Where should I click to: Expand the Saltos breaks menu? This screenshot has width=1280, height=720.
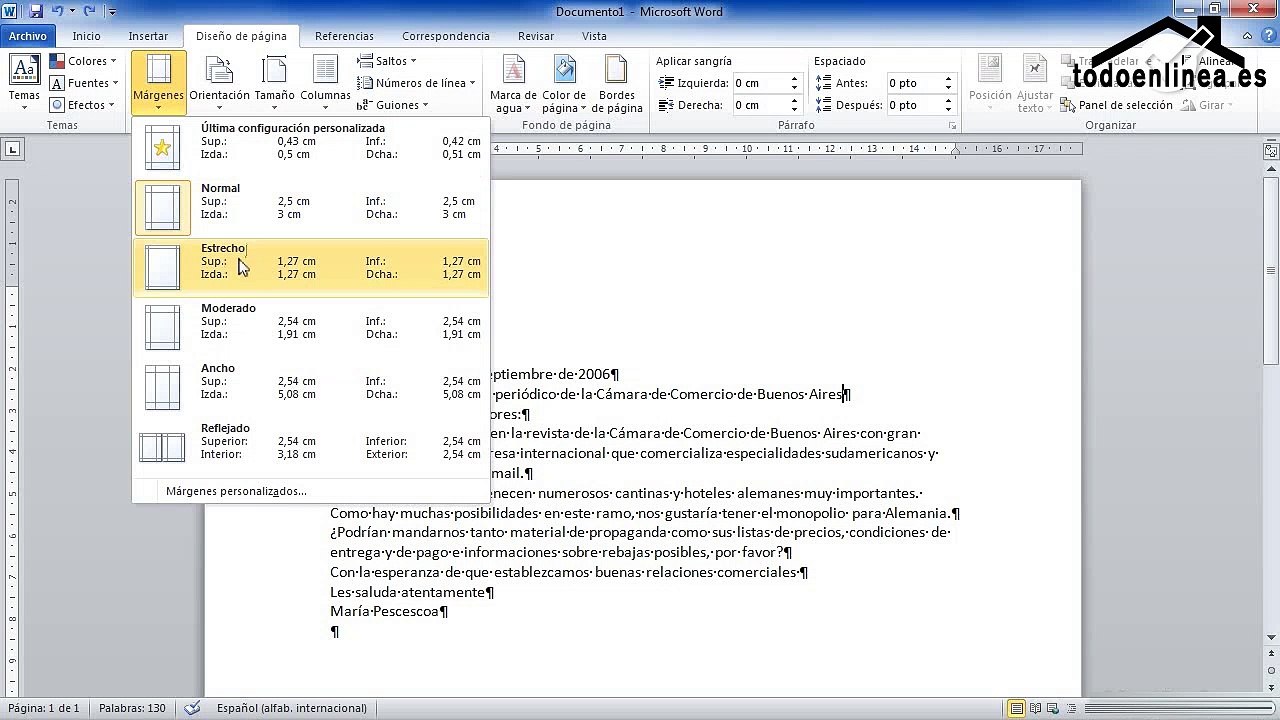(387, 61)
